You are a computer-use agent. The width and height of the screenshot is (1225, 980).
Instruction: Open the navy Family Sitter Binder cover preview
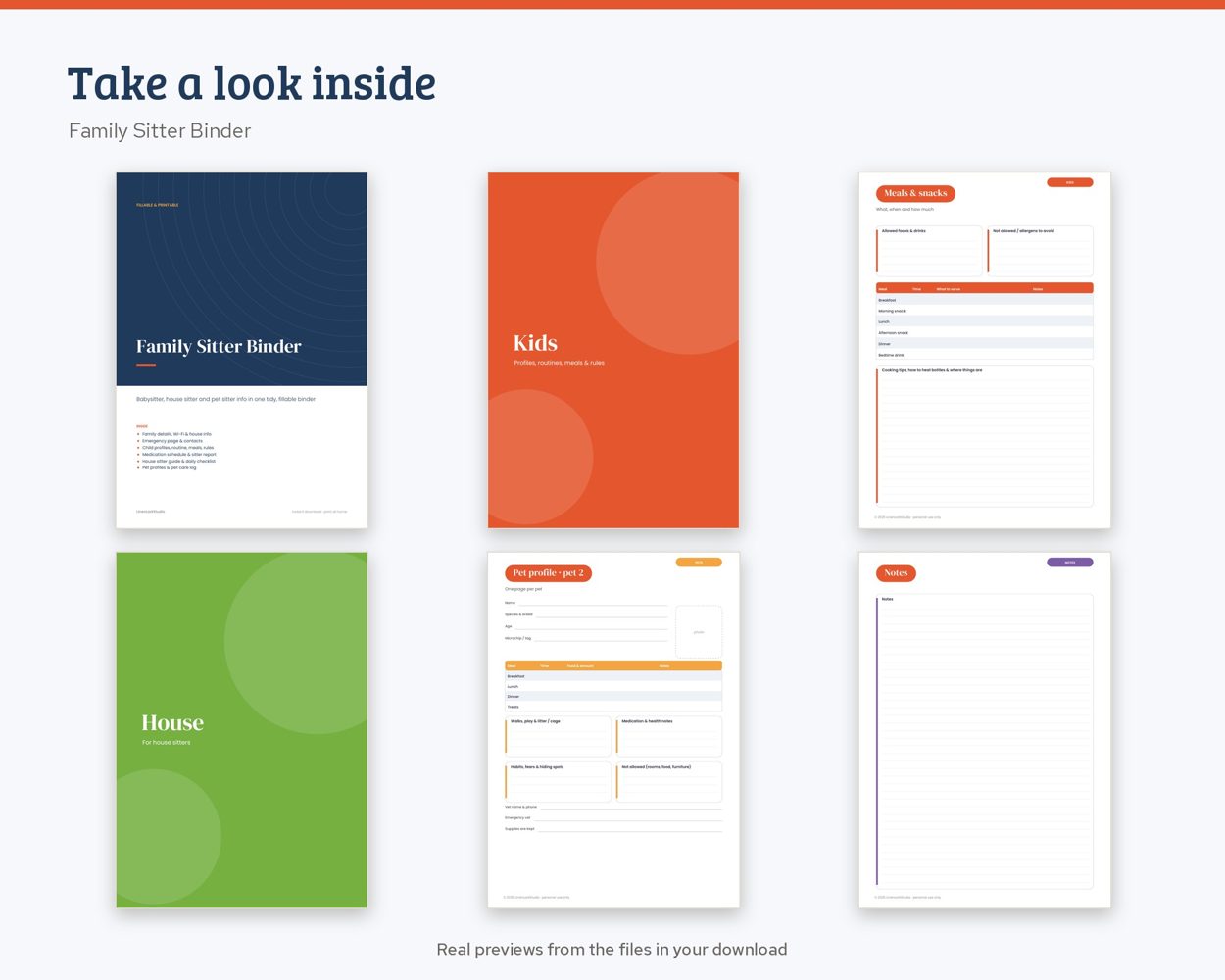(242, 350)
